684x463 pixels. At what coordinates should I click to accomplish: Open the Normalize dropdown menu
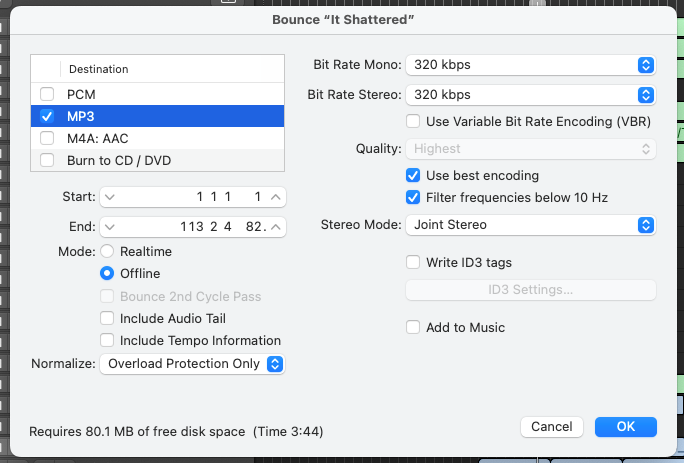[192, 364]
